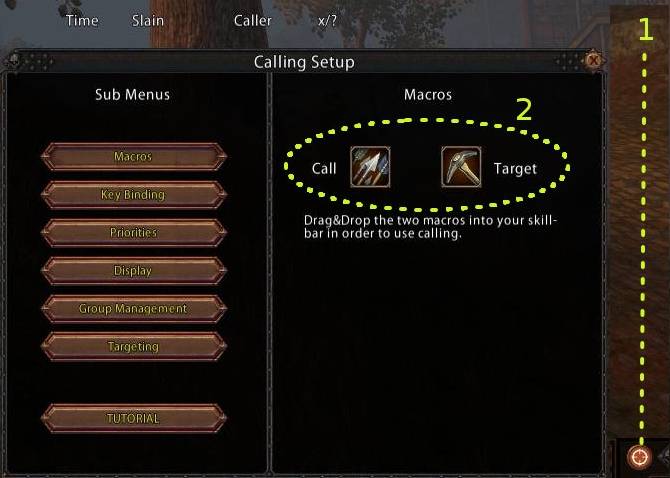
Task: Click the Target label text
Action: [x=515, y=169]
